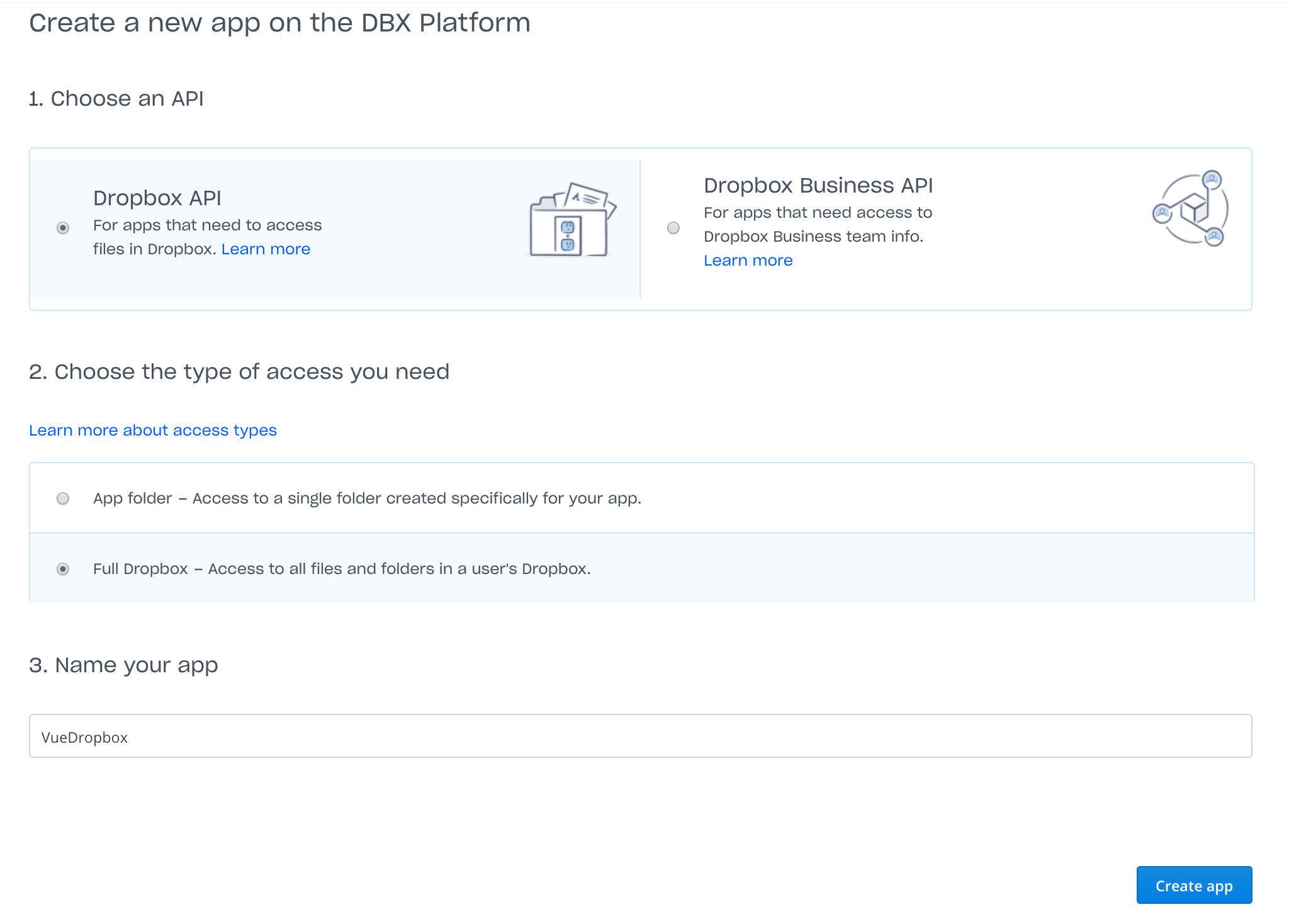The width and height of the screenshot is (1289, 924).
Task: Click the Full Dropbox access row
Action: pos(441,568)
